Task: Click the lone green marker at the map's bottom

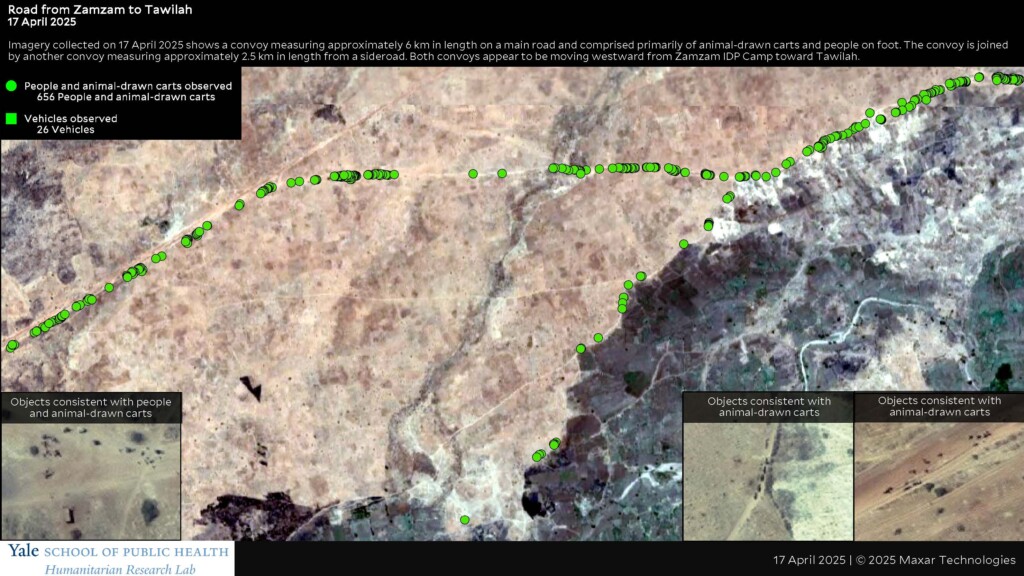Action: click(464, 520)
